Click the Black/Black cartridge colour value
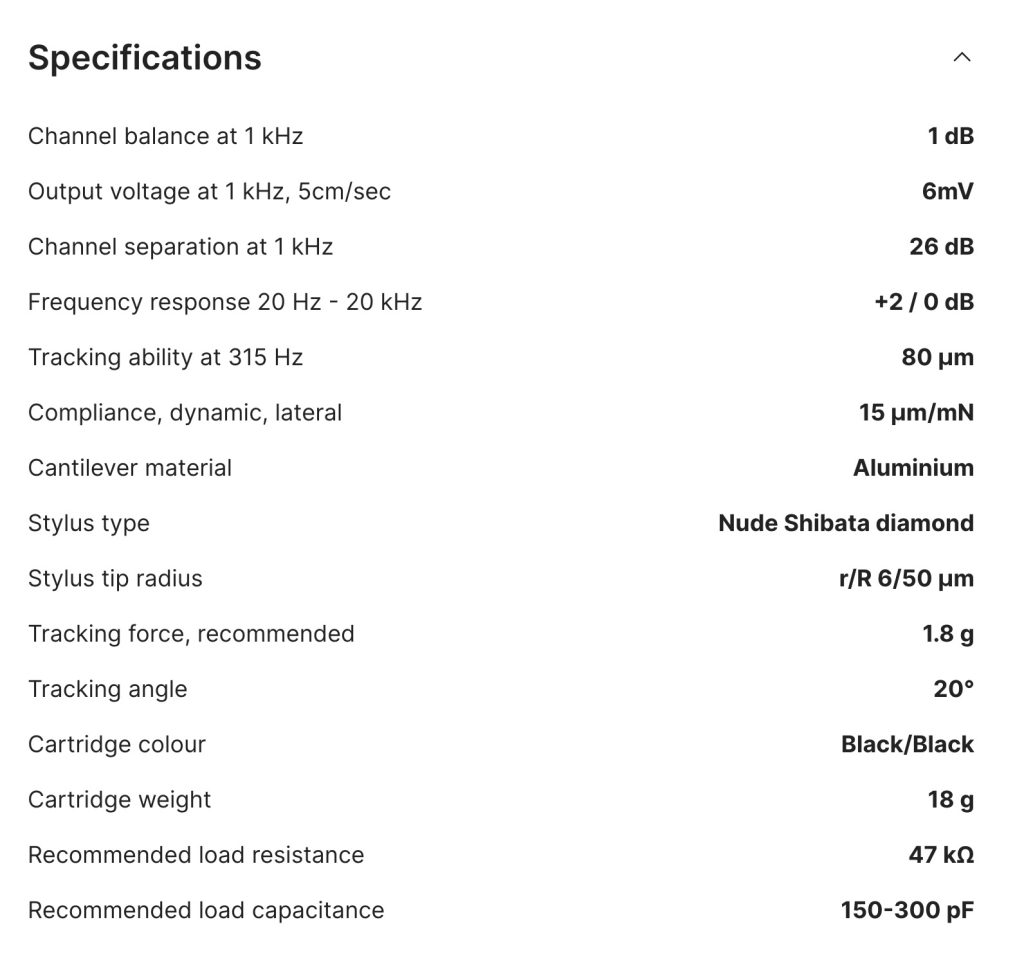The width and height of the screenshot is (1024, 958). click(x=908, y=744)
